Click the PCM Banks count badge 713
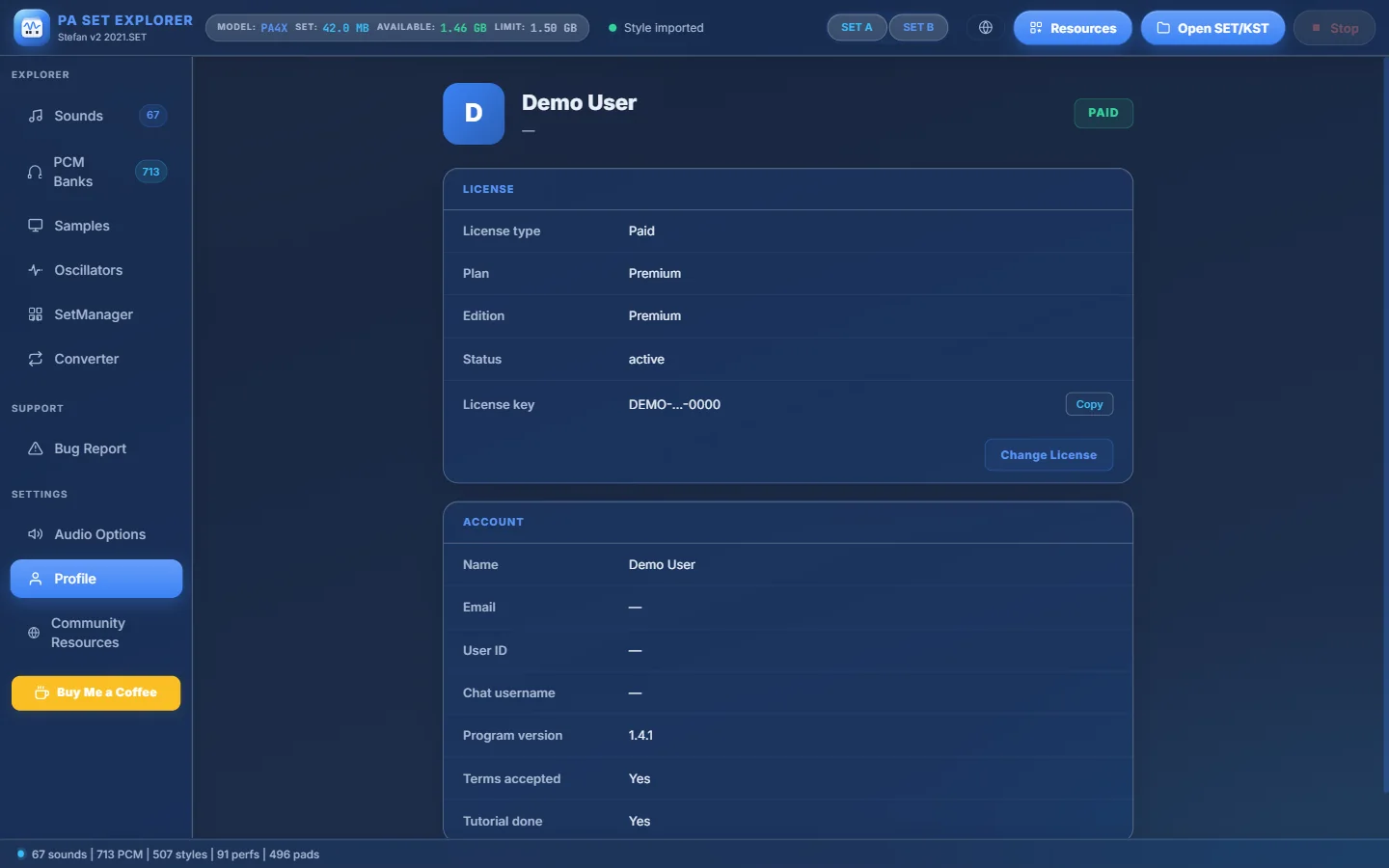Viewport: 1389px width, 868px height. click(150, 172)
